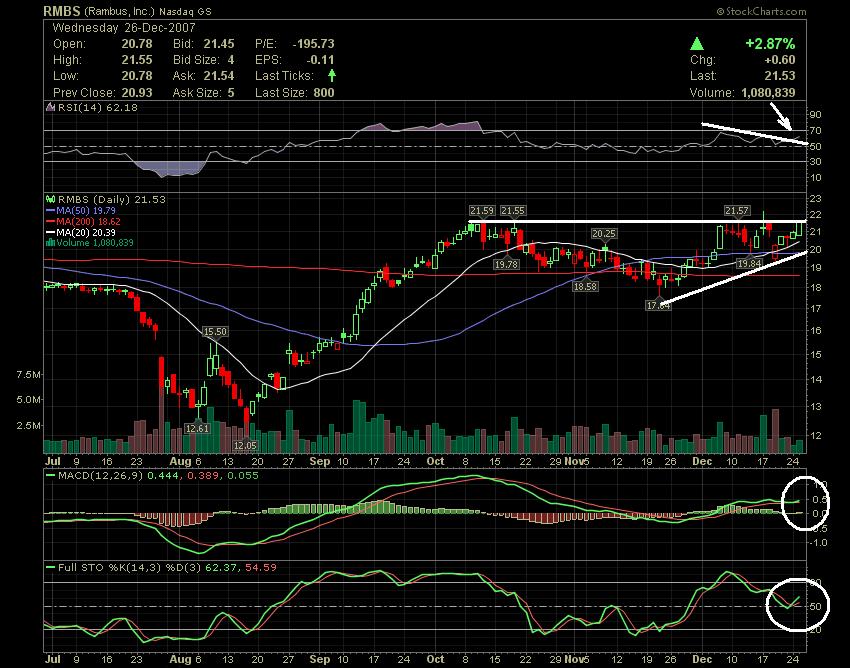Click the 17.64 low price label
This screenshot has width=850, height=668.
658,306
